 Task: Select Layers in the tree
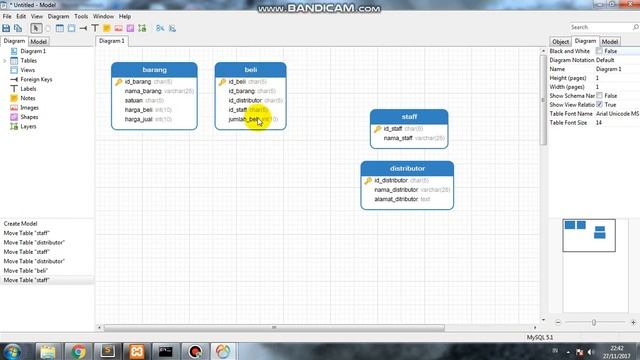(28, 127)
